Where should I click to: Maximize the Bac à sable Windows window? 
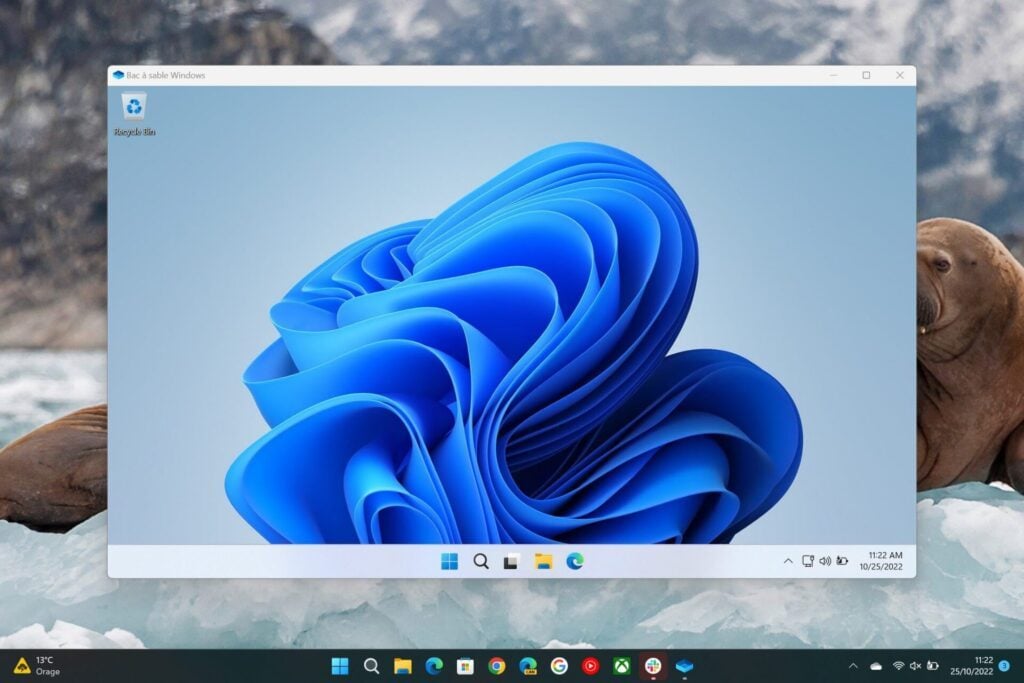coord(866,75)
